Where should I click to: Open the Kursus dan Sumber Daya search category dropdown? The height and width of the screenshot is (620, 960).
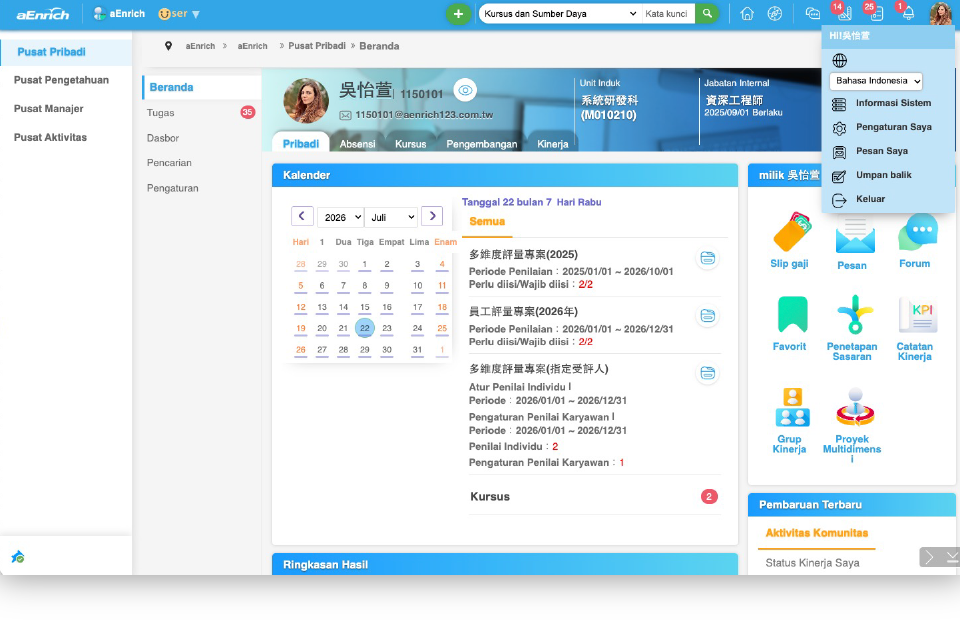tap(560, 13)
